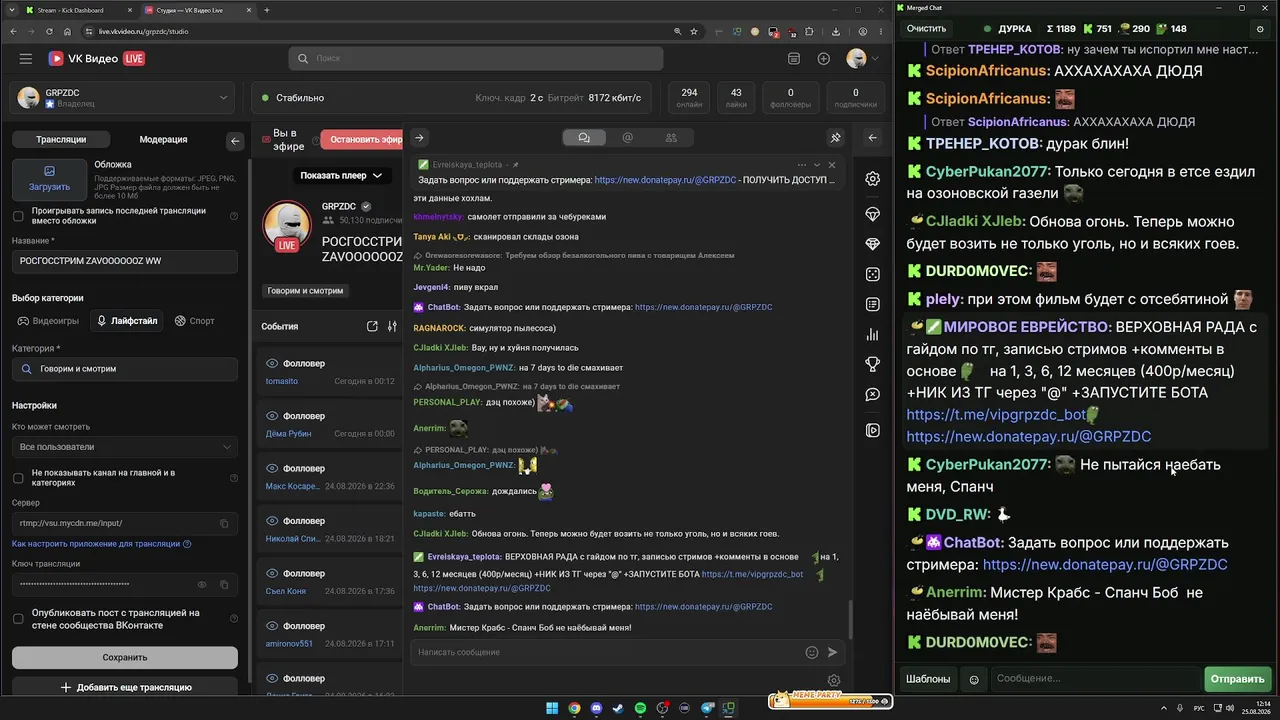Click the Сохранить button

pyautogui.click(x=125, y=657)
